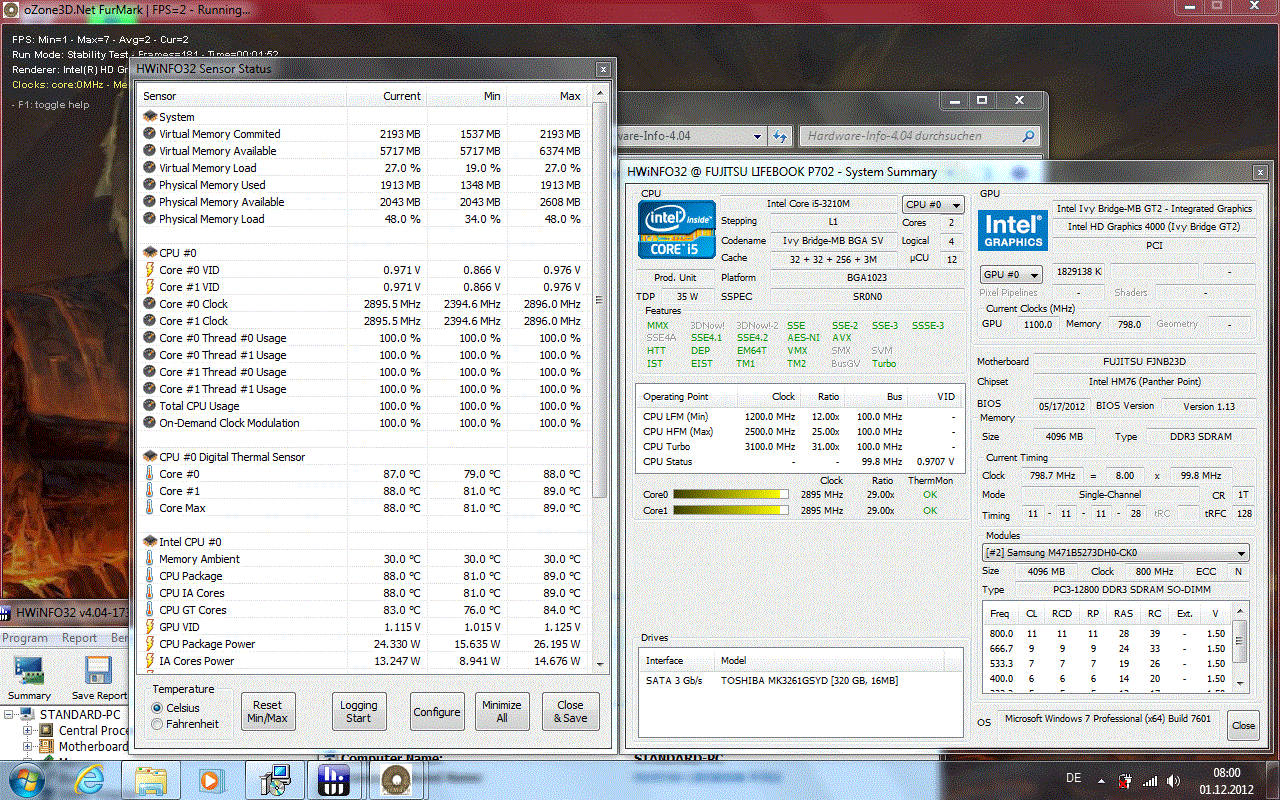The image size is (1280, 800).
Task: Click the Sensor Status vertical scrollbar thumb
Action: (x=600, y=299)
